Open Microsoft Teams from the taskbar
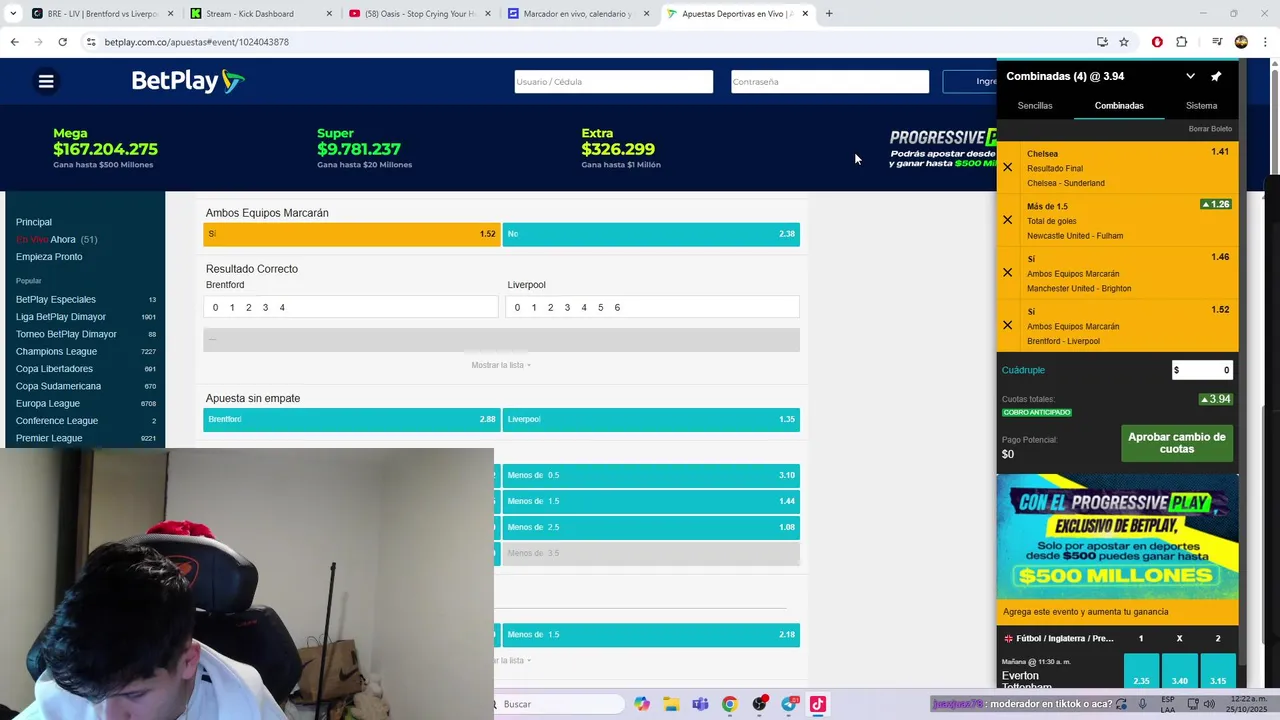The width and height of the screenshot is (1280, 720). point(700,704)
